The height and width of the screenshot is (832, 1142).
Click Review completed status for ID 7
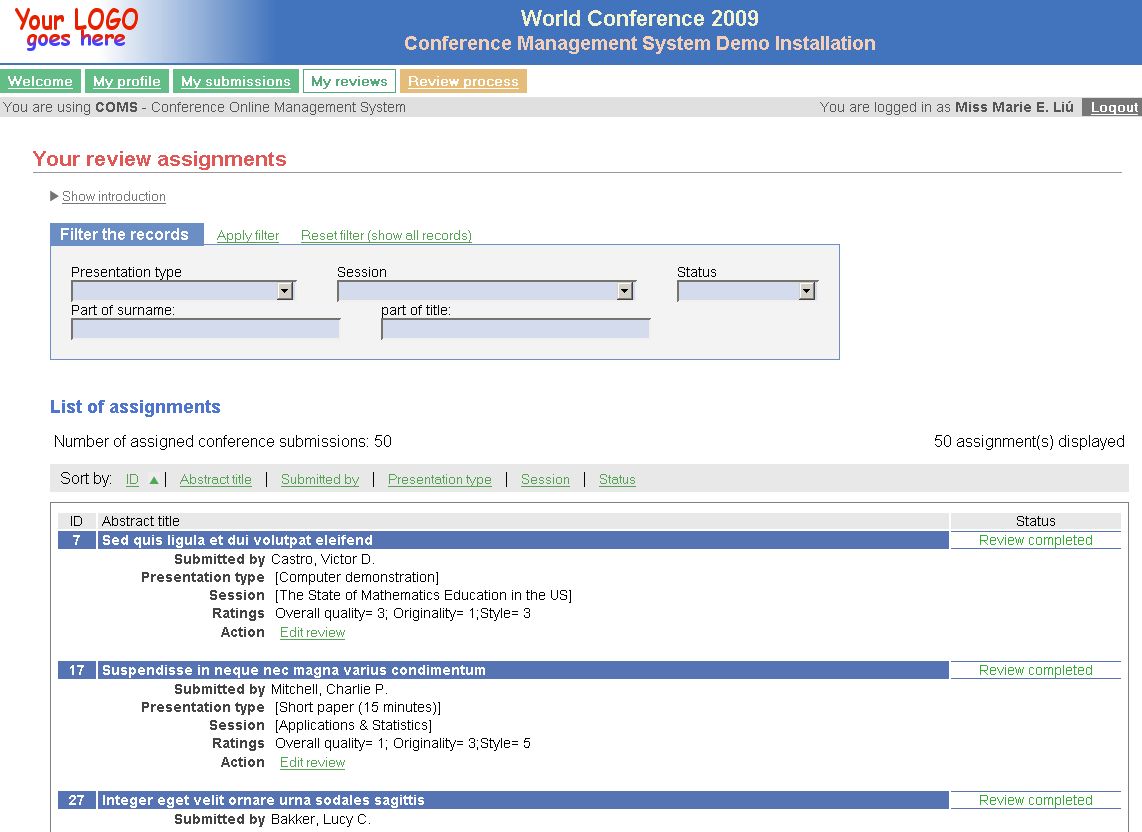pyautogui.click(x=1035, y=540)
